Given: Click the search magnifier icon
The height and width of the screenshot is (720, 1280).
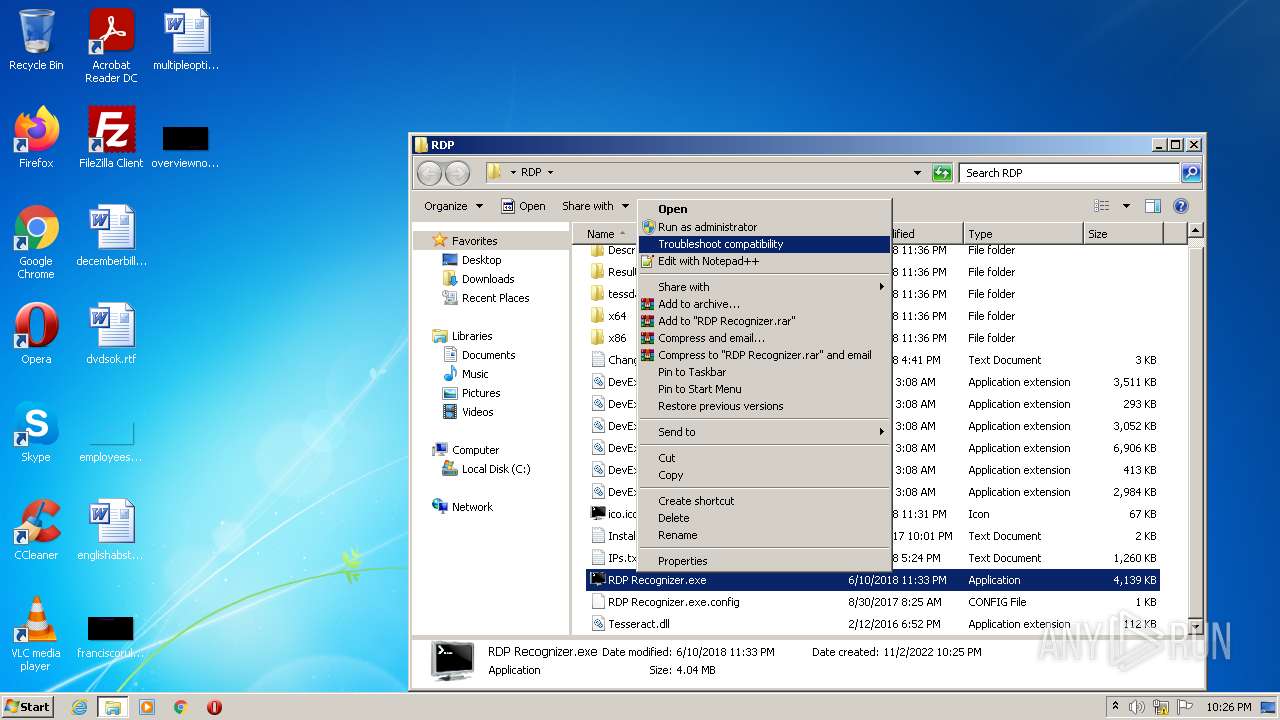Looking at the screenshot, I should [x=1191, y=173].
